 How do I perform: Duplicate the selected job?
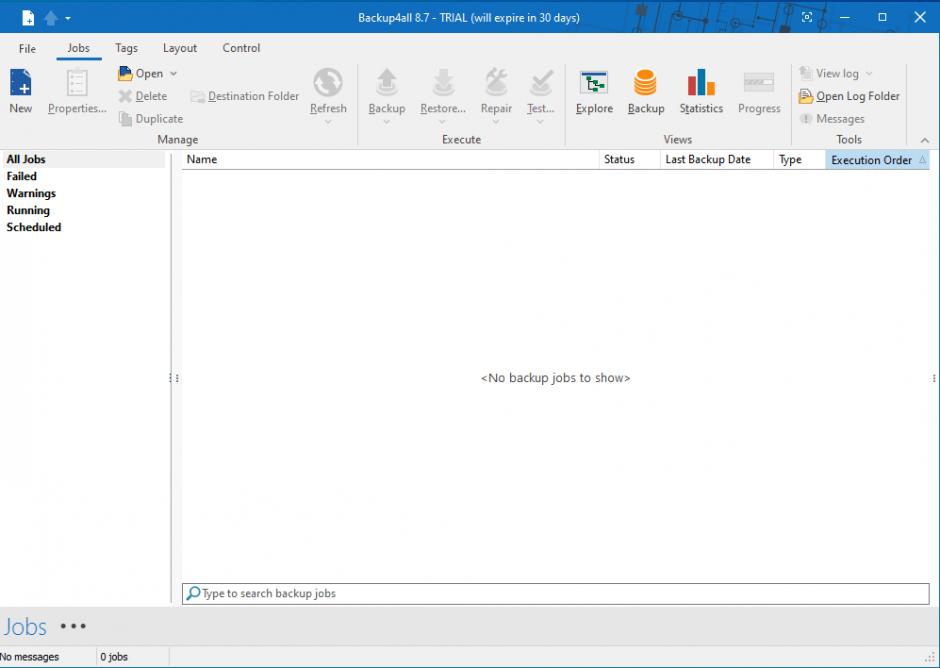pos(150,119)
